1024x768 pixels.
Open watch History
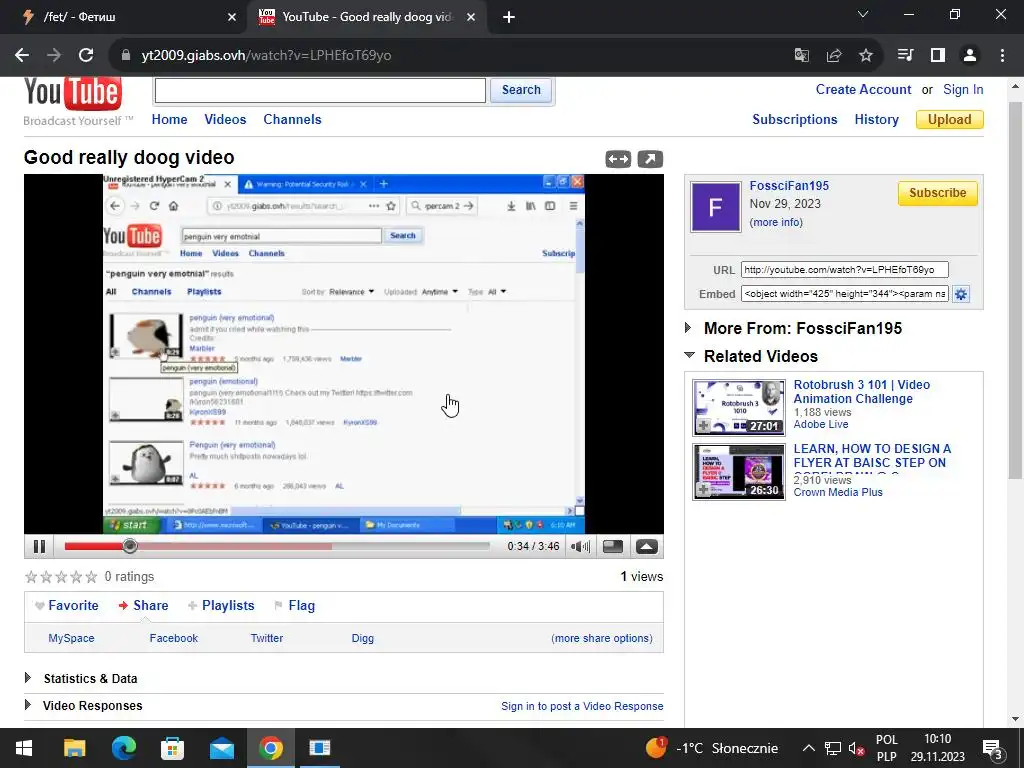coord(876,120)
